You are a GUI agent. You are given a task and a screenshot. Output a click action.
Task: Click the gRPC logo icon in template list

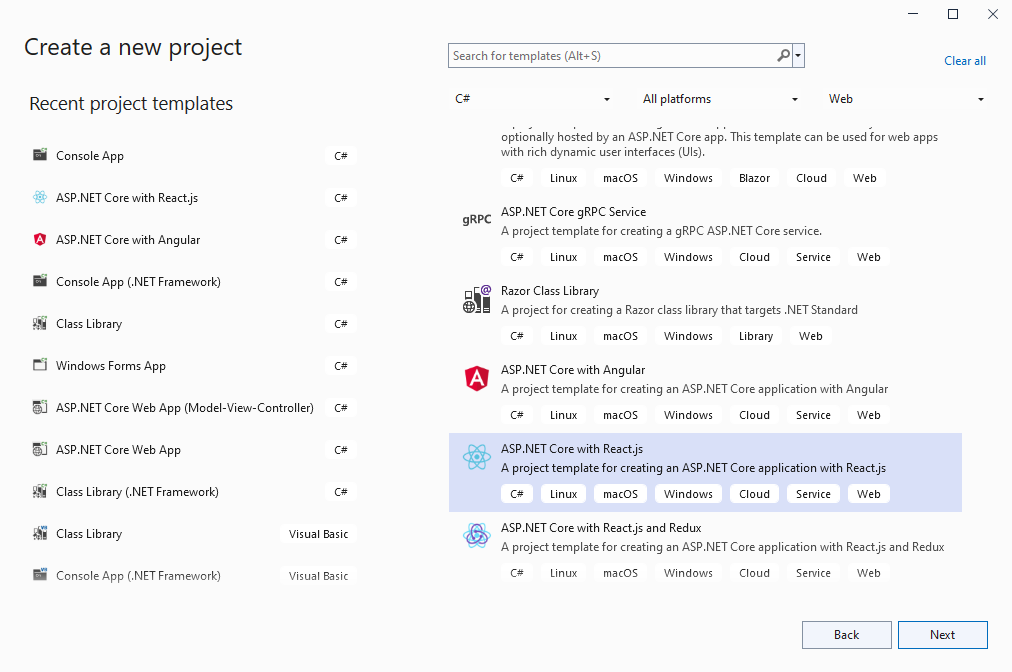tap(476, 219)
